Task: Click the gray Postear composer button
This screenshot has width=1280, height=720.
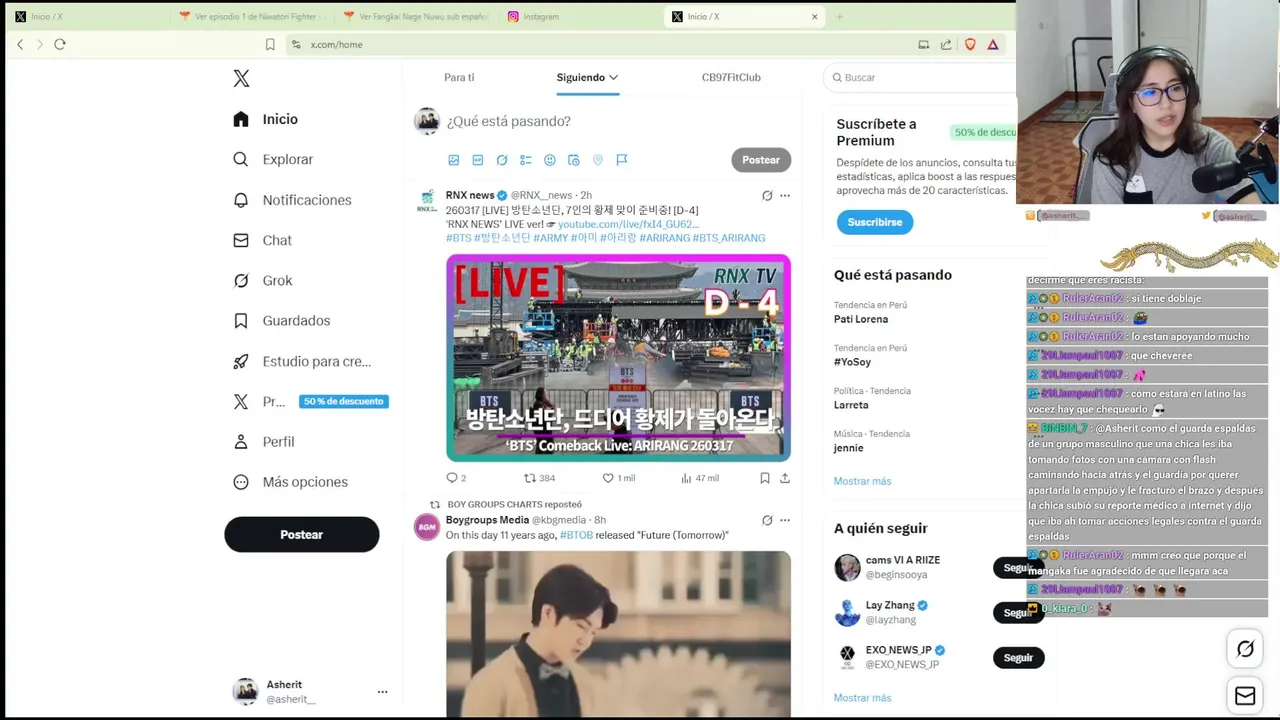Action: click(761, 160)
